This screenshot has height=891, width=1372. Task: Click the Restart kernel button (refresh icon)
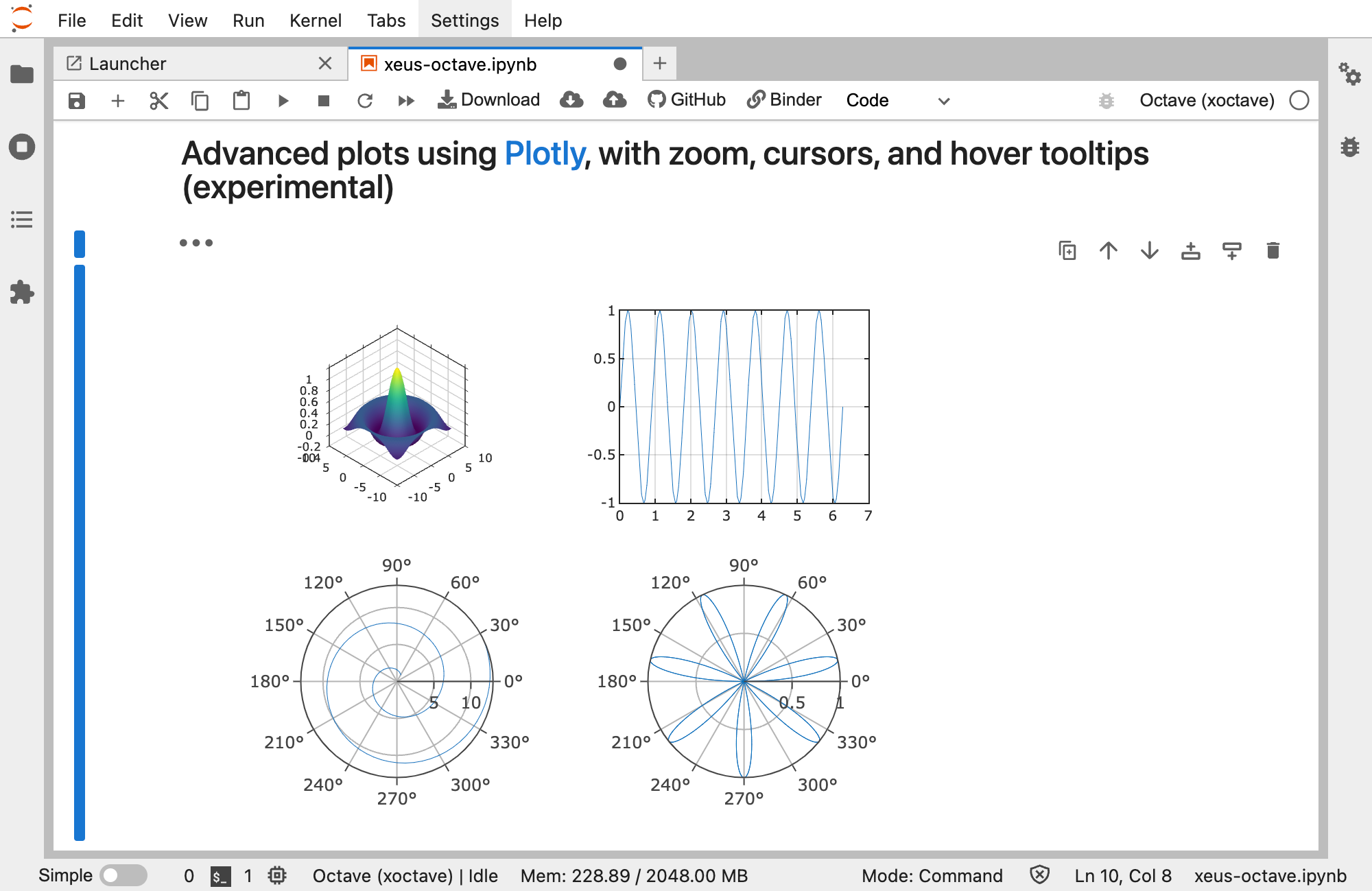pos(364,99)
